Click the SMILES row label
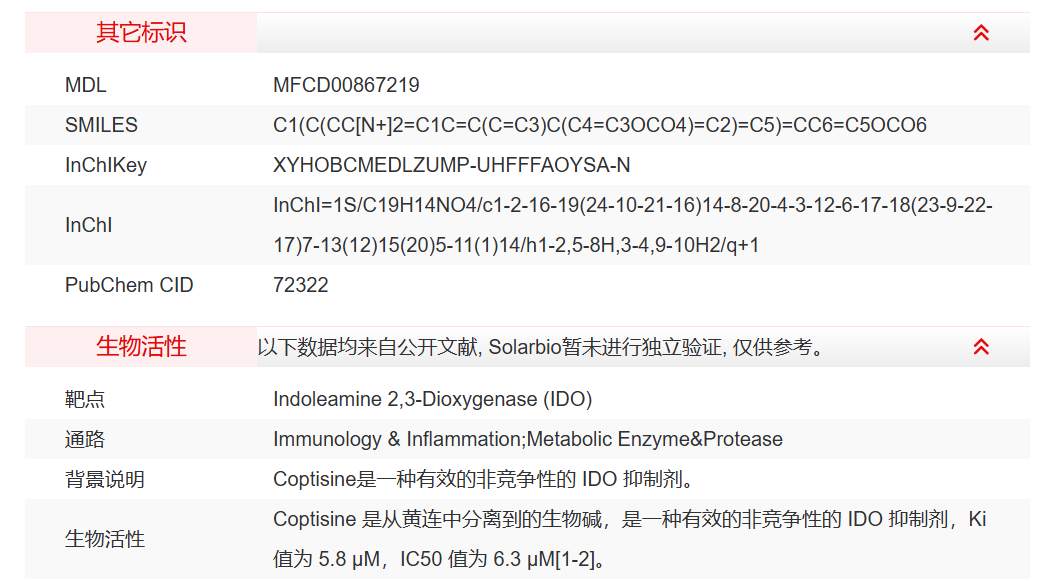 101,125
